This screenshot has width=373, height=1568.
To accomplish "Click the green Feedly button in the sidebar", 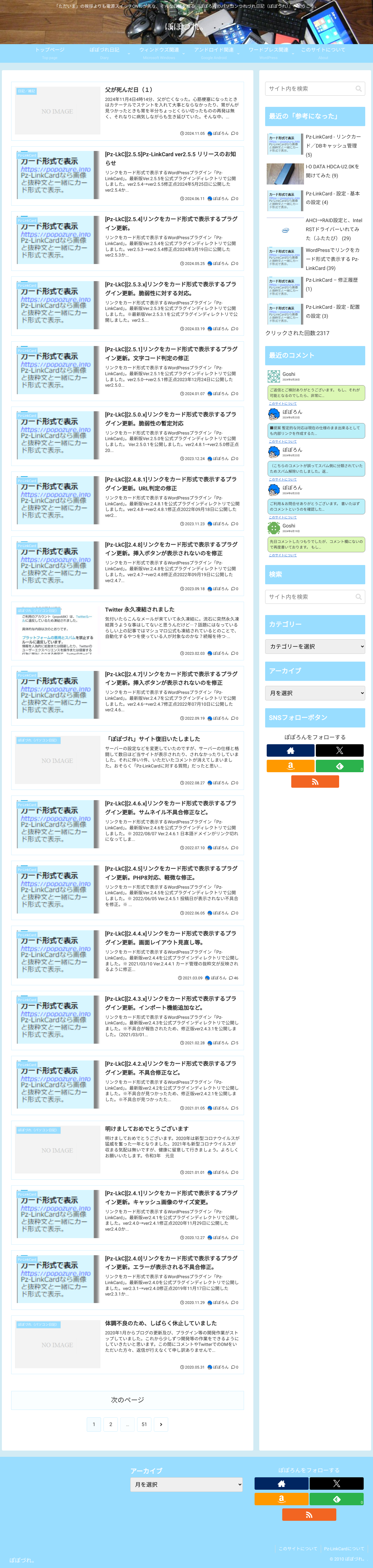I will click(339, 766).
